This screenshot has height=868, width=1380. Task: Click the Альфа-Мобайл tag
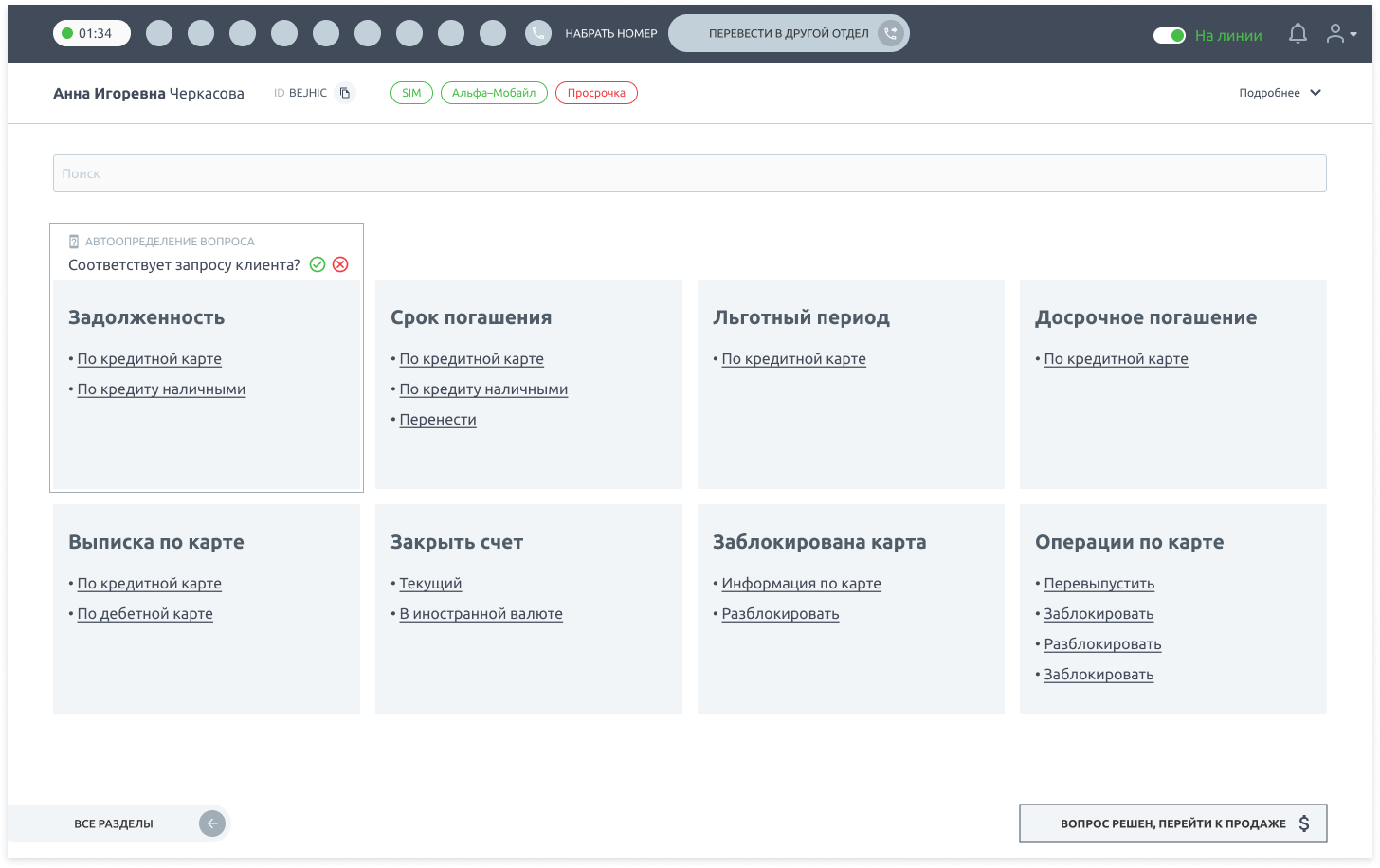(494, 93)
